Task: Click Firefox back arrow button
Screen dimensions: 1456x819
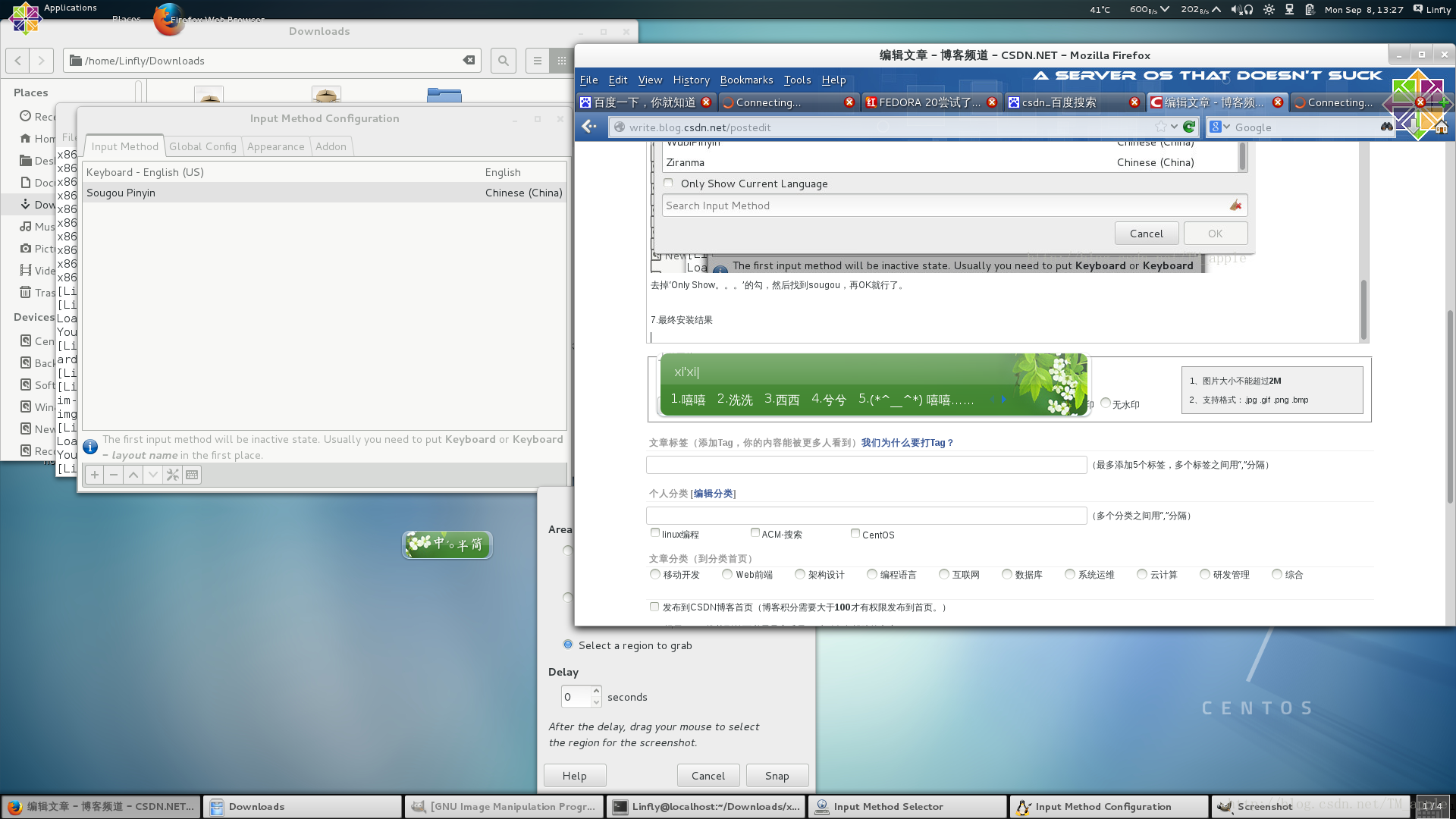Action: 589,127
